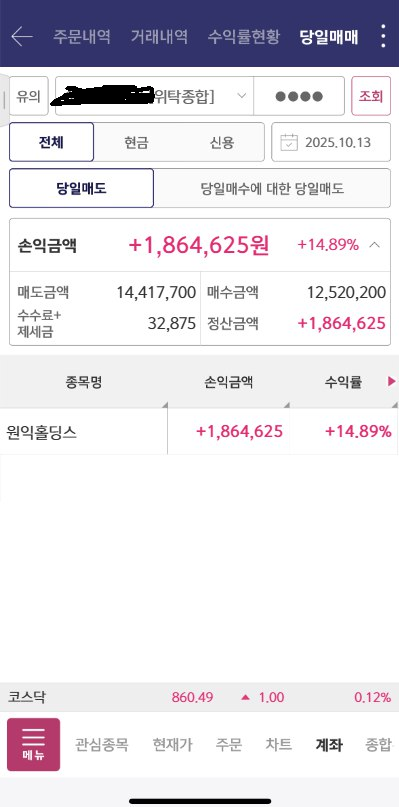Select the 전체 filter option
The width and height of the screenshot is (400, 807).
[51, 142]
